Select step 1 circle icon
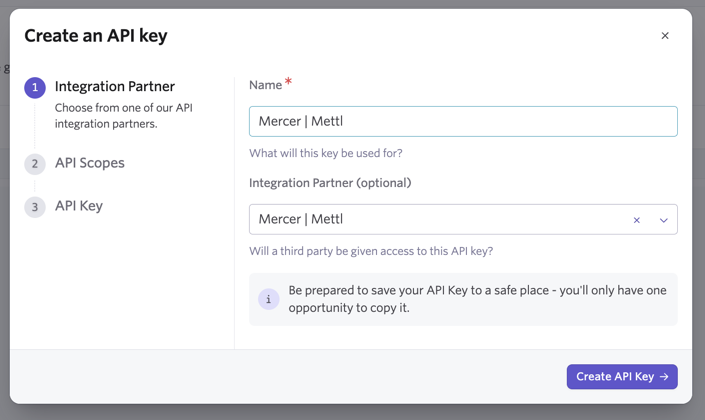 35,87
